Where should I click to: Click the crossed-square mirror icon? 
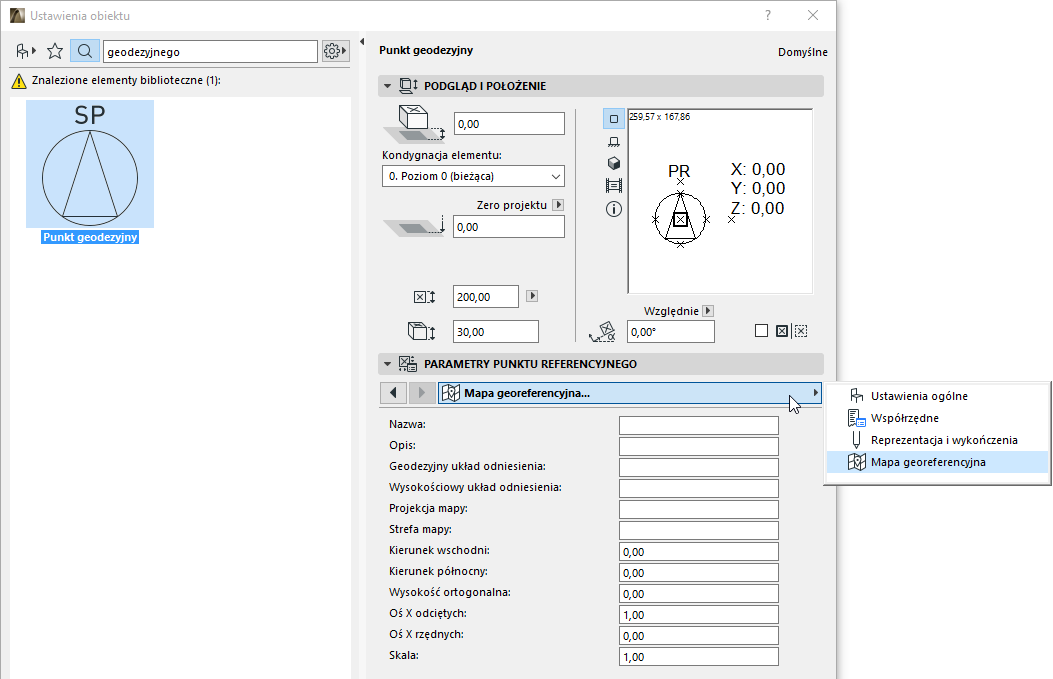(782, 330)
